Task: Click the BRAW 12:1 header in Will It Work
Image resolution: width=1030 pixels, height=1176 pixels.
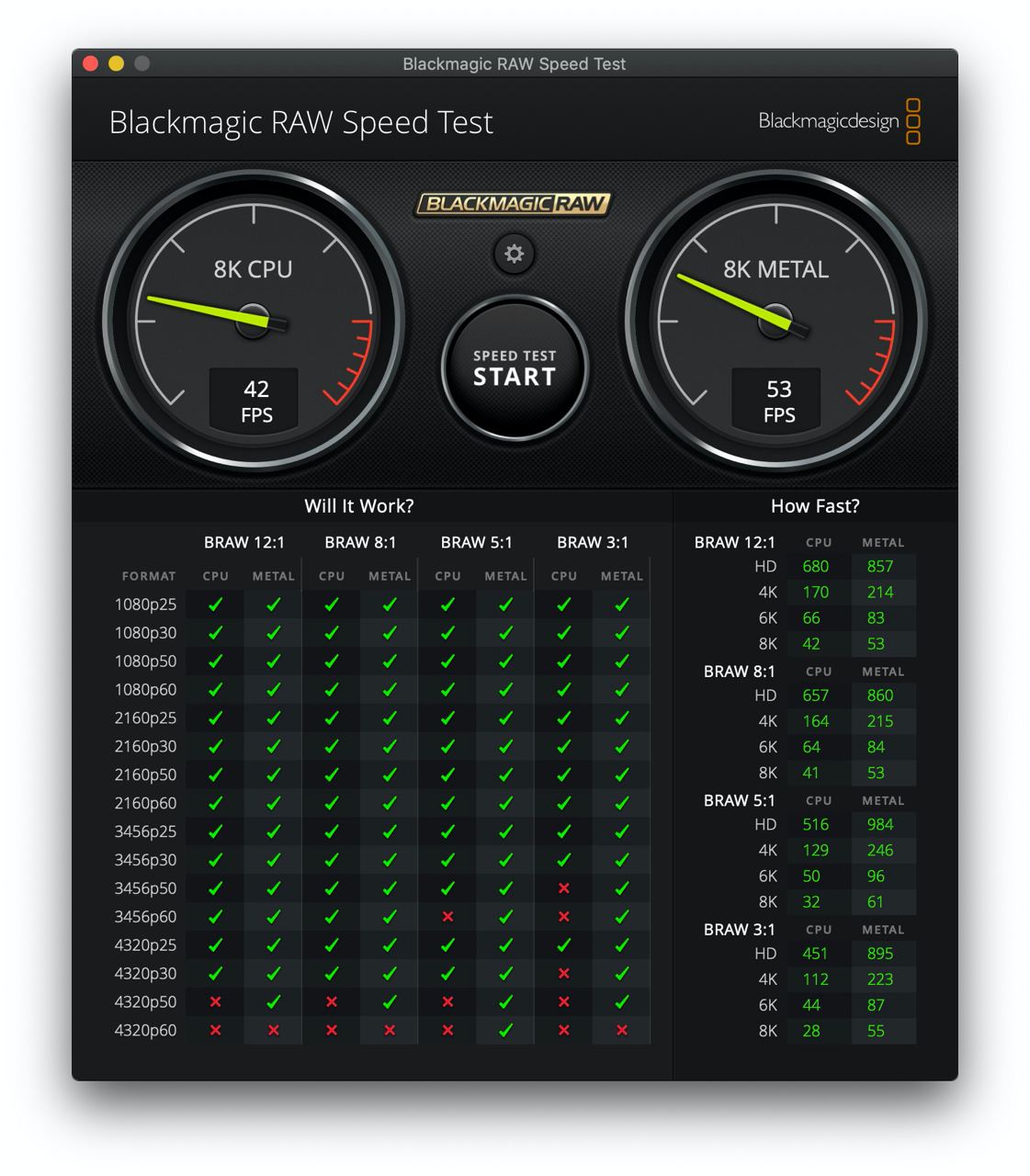Action: click(244, 543)
